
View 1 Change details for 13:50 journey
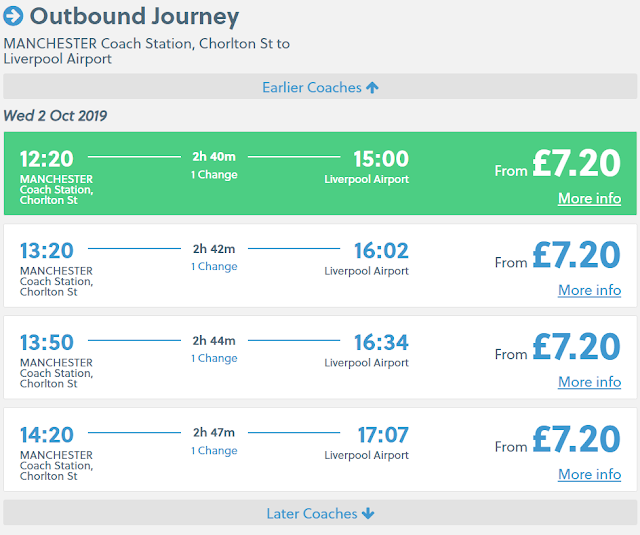click(214, 359)
